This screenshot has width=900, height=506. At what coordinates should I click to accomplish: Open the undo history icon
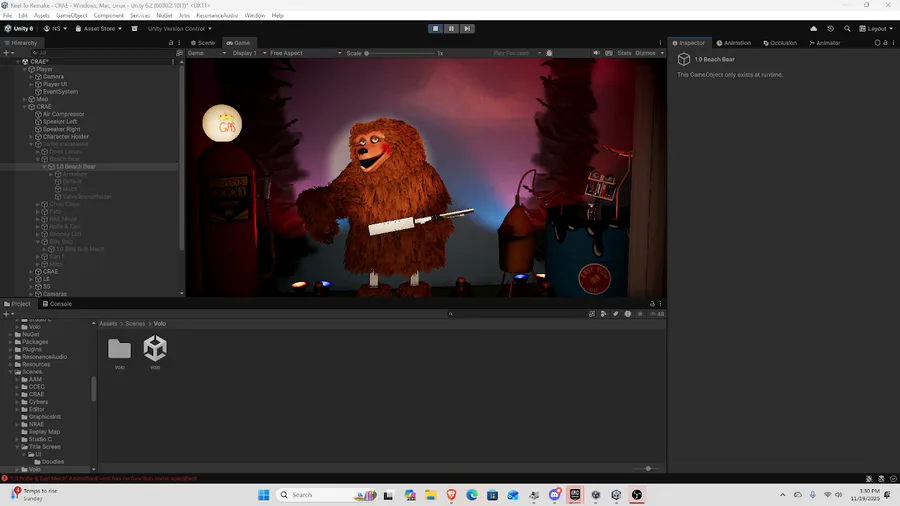click(831, 29)
